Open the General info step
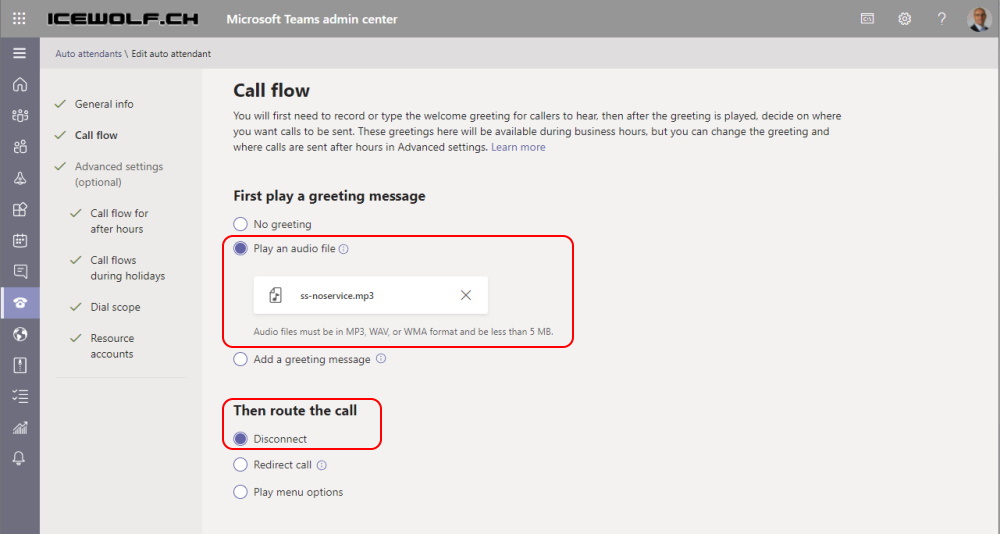1000x534 pixels. point(104,104)
